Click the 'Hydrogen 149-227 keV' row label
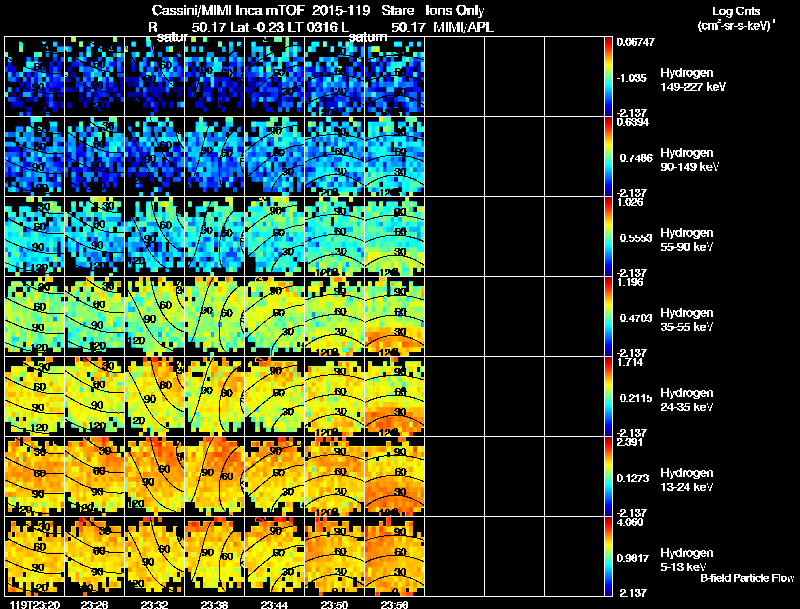 [x=693, y=80]
